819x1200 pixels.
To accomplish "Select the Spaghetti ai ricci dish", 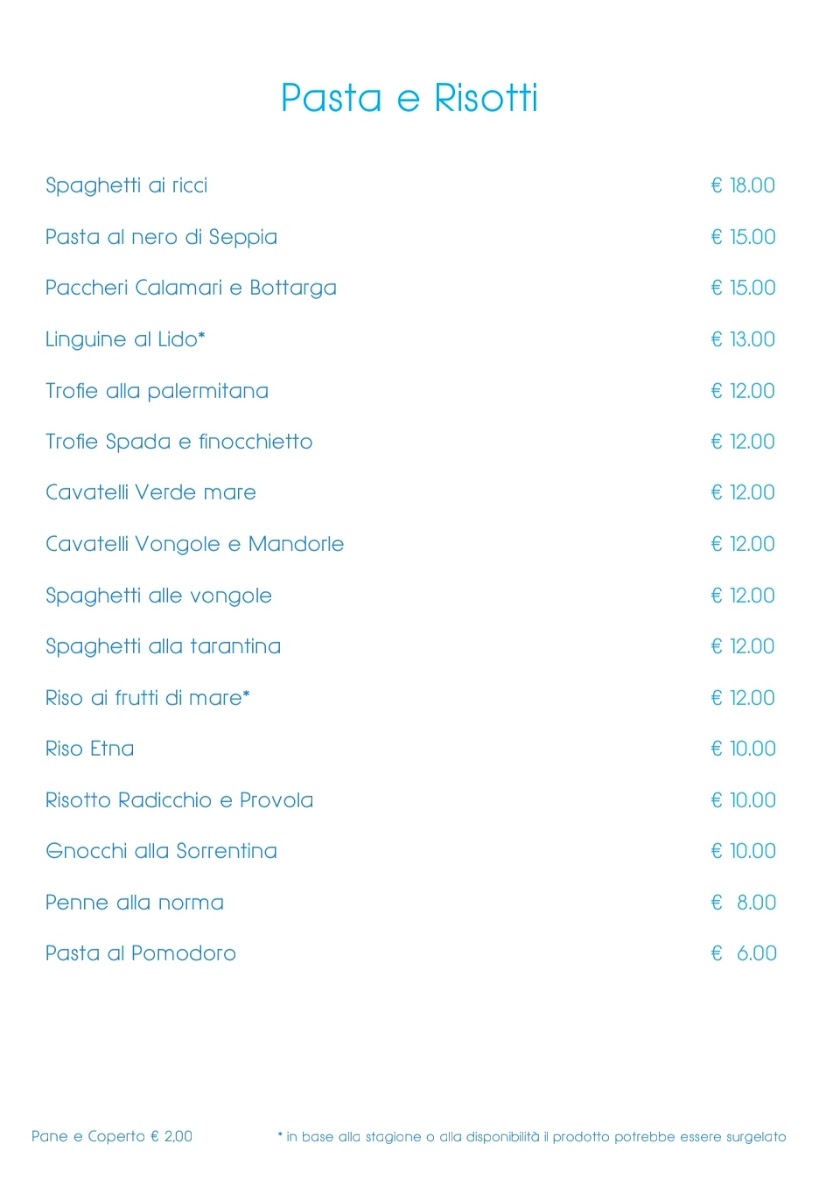I will point(126,186).
